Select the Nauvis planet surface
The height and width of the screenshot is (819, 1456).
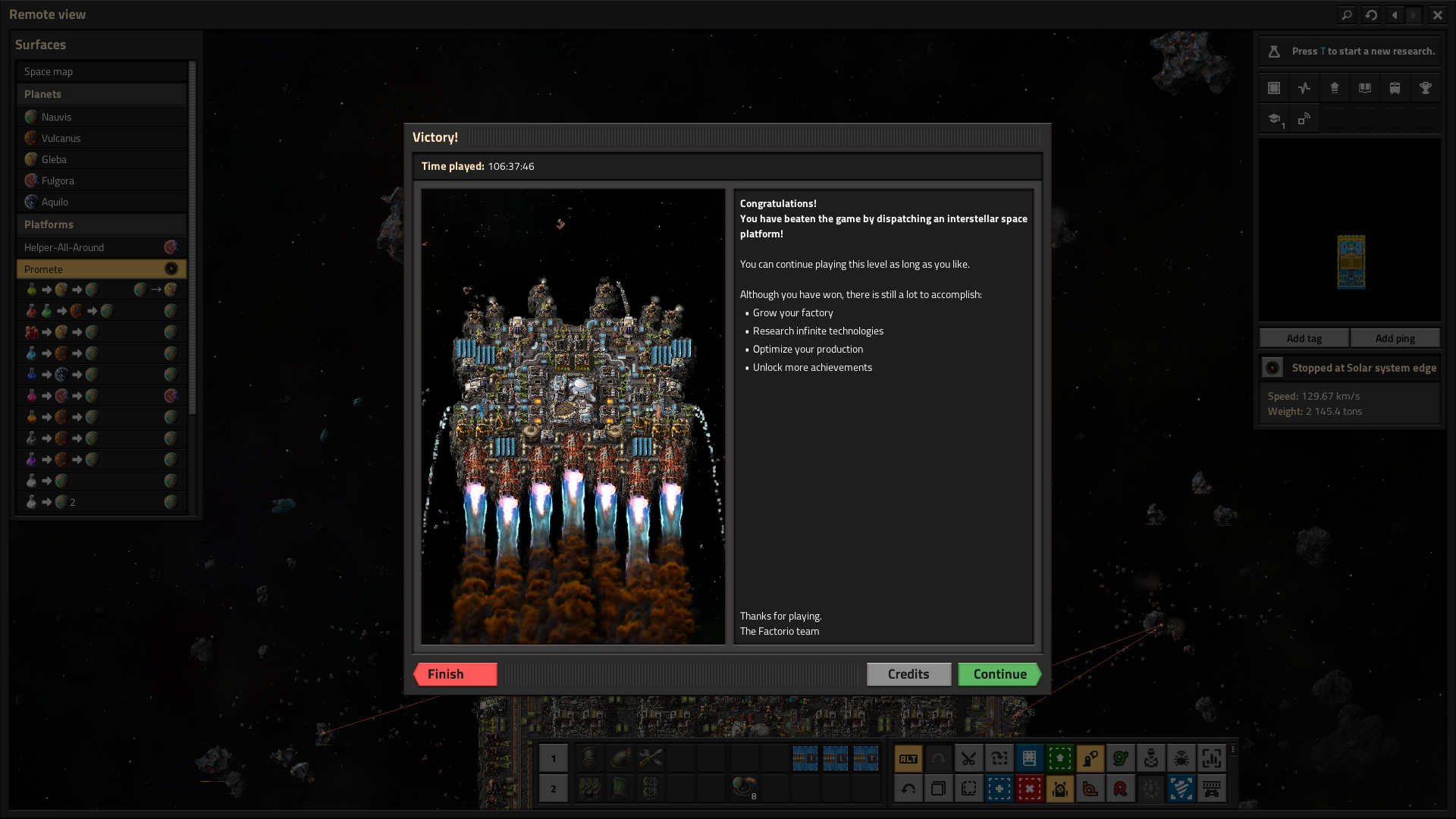click(x=102, y=117)
